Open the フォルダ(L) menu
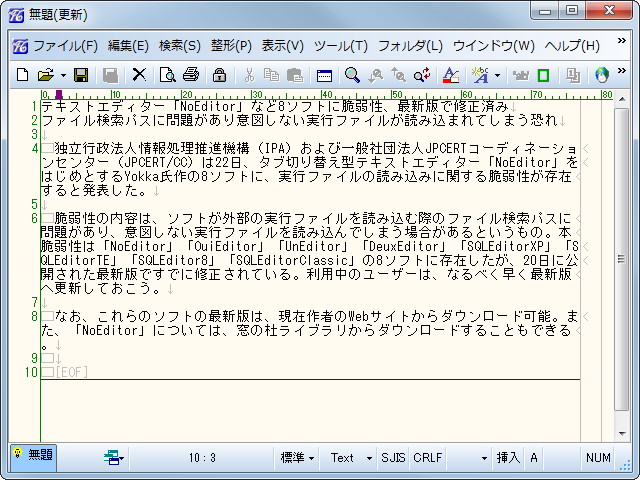The height and width of the screenshot is (480, 640). 410,46
